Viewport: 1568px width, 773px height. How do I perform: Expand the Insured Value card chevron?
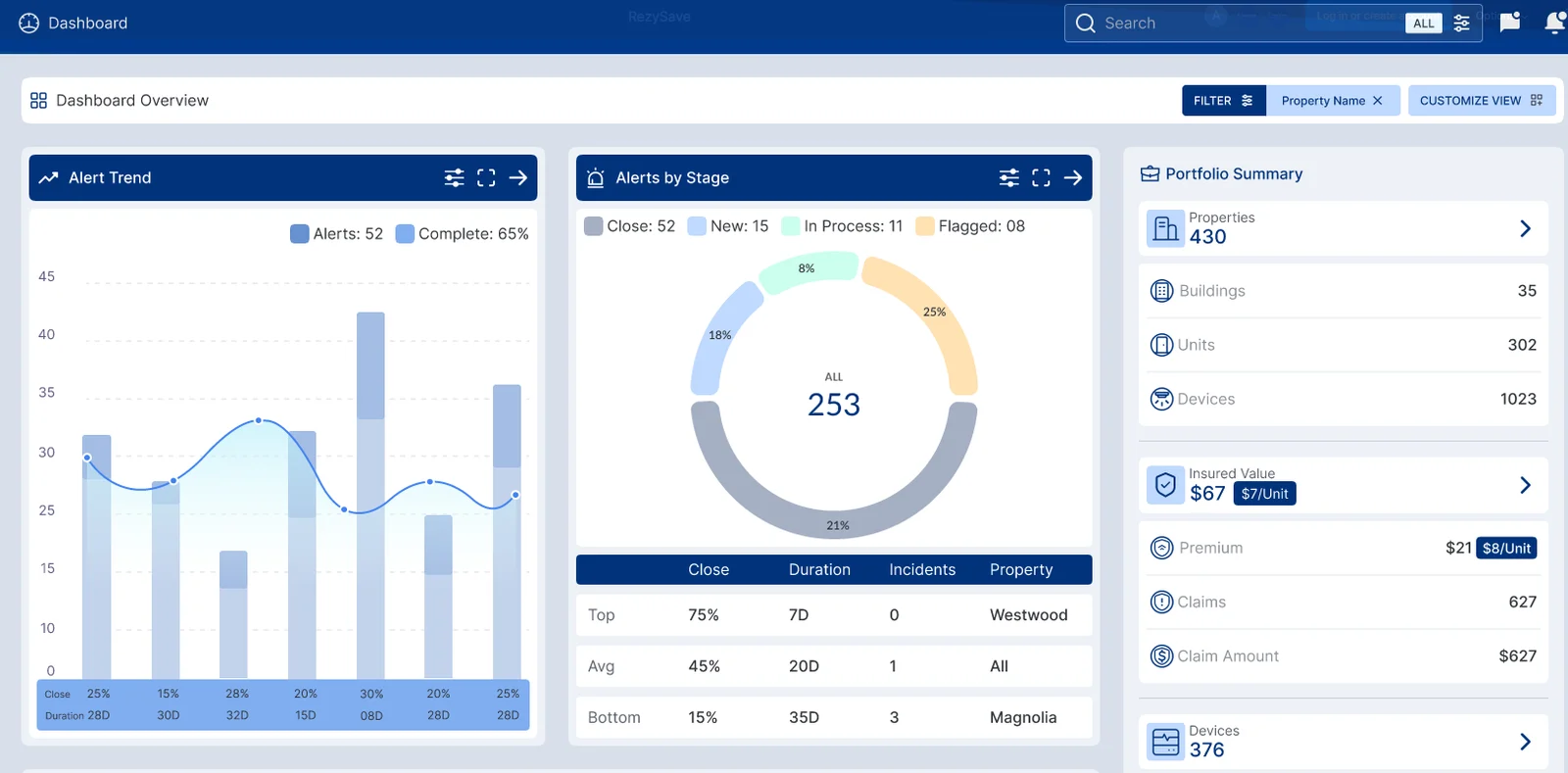[1525, 485]
